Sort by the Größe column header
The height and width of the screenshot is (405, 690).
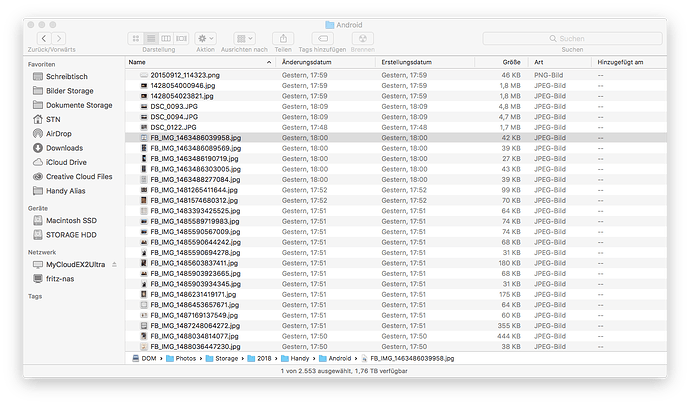coord(502,62)
